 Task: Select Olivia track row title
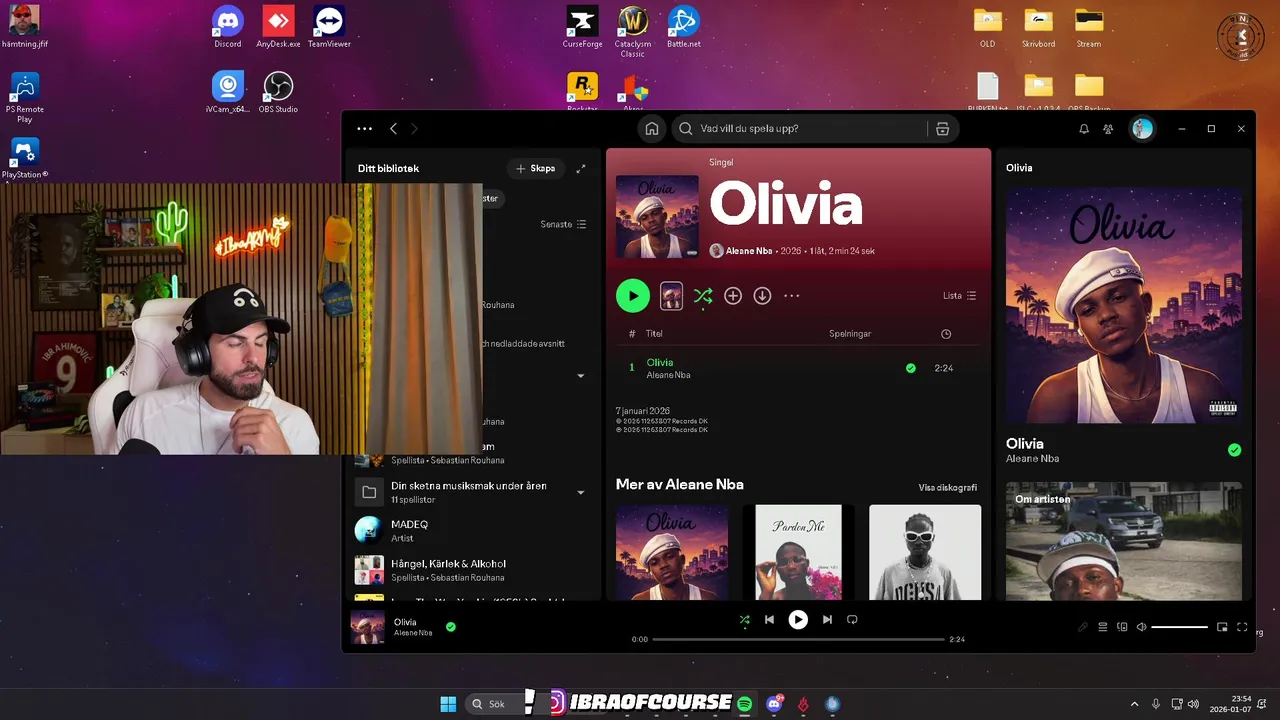(x=660, y=362)
